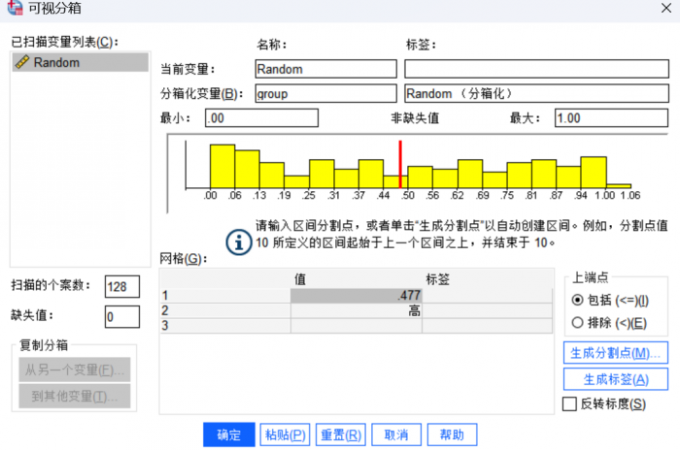The image size is (680, 450).
Task: Click the 从另一个变量 copy bins button
Action: pyautogui.click(x=75, y=369)
